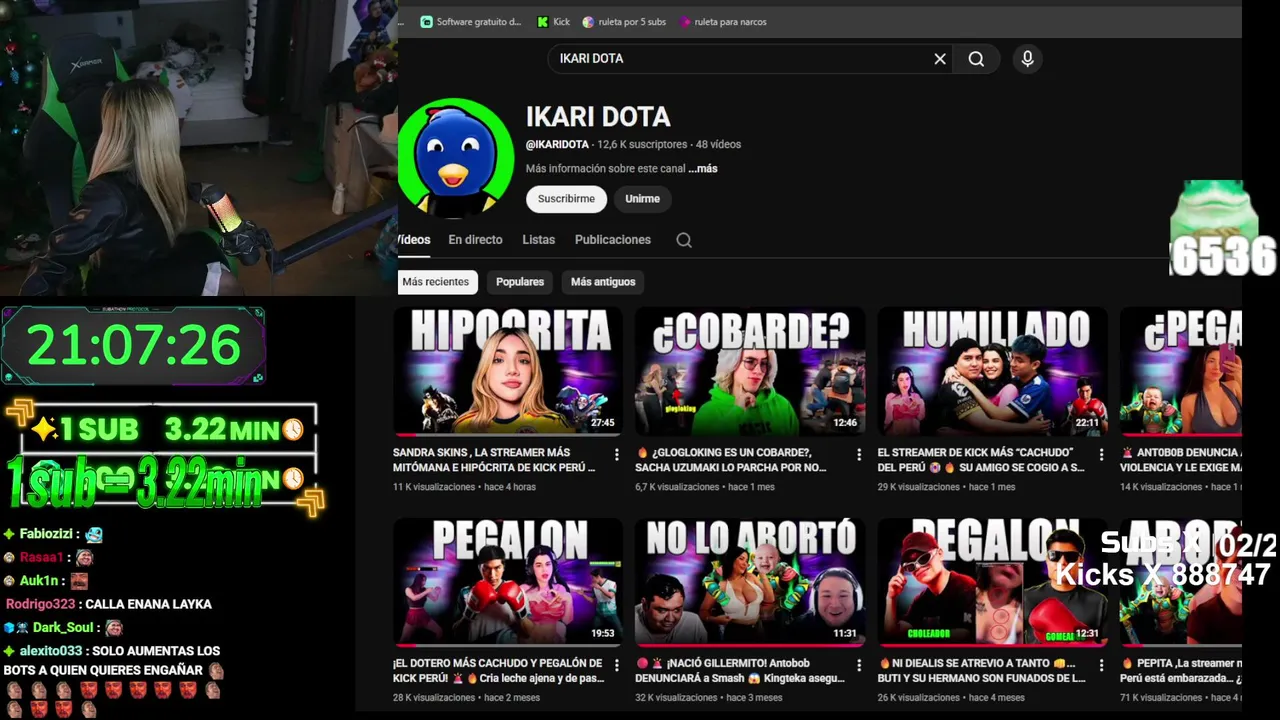Screen dimensions: 1280x720
Task: Open Ni Dealis se atrevio title
Action: point(981,671)
